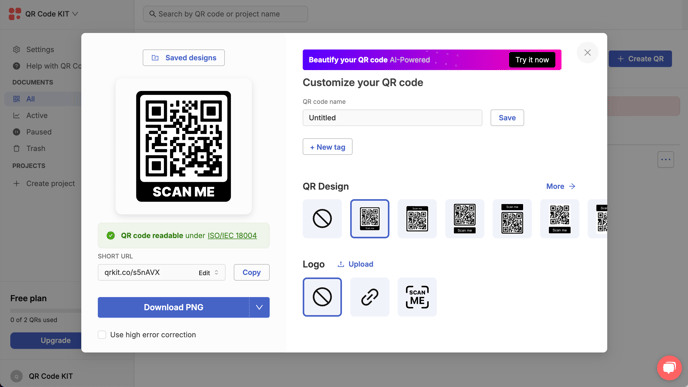Choose the selected rounded frame QR design

point(369,219)
